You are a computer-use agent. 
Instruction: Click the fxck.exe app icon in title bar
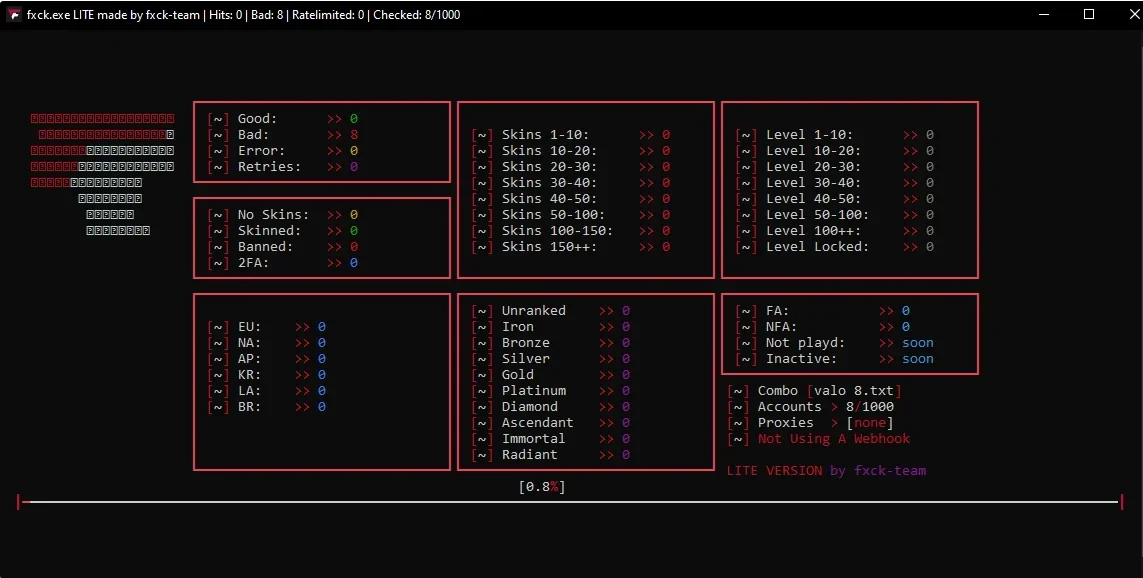pyautogui.click(x=13, y=15)
